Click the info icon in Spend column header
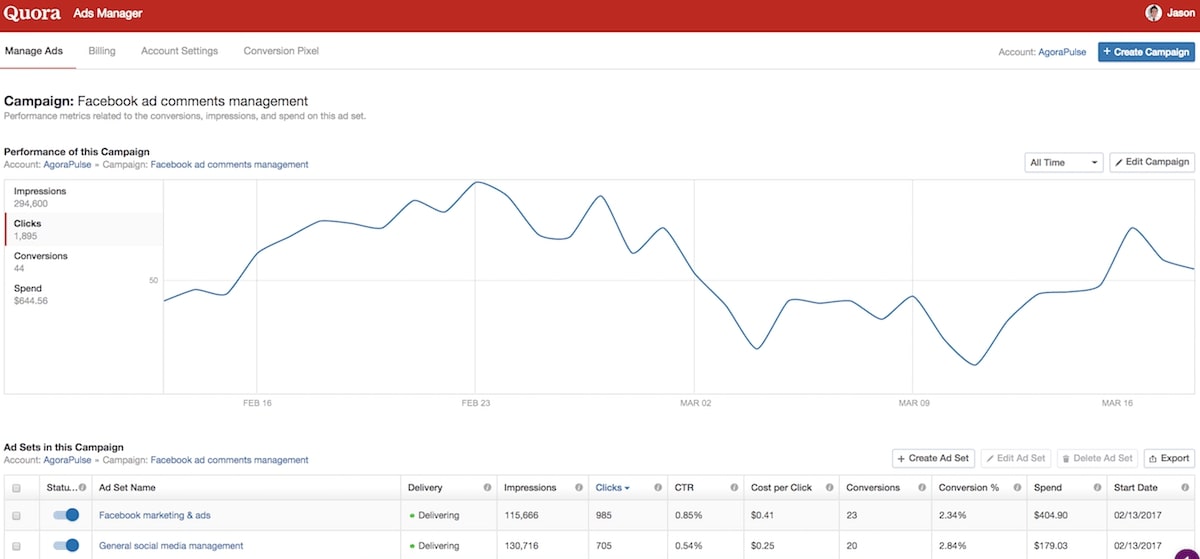1200x559 pixels. 1097,488
